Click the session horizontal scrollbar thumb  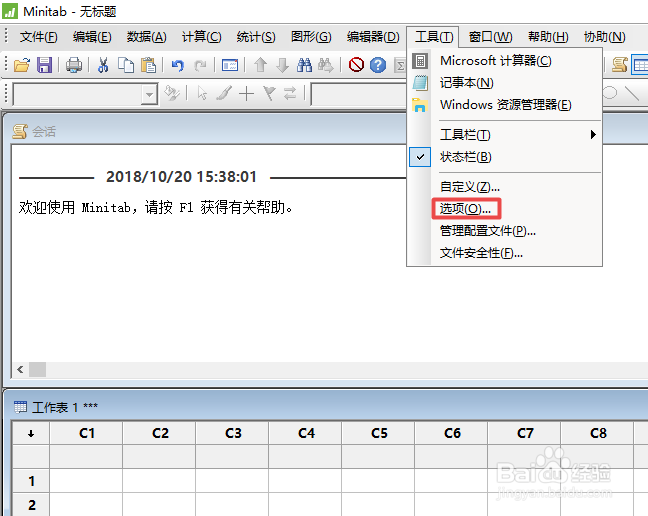[37, 369]
